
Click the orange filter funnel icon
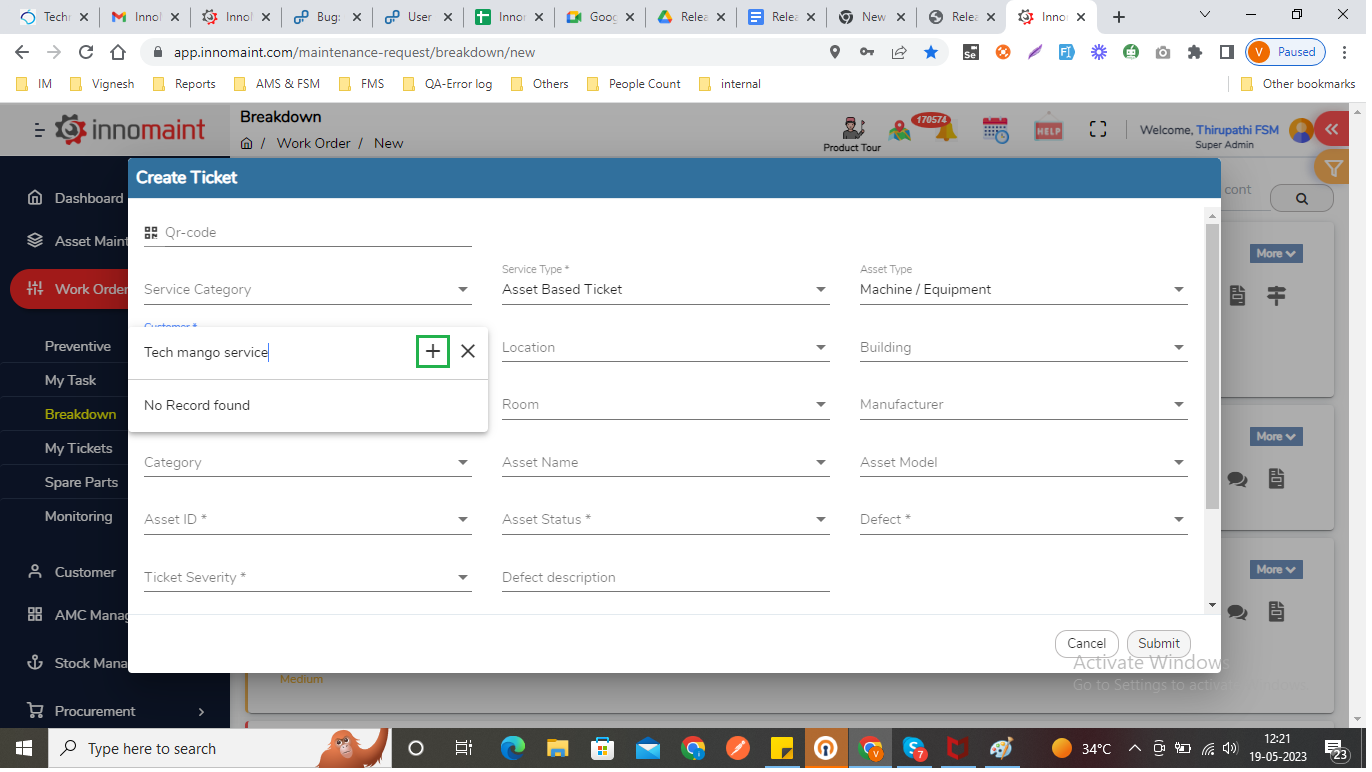coord(1332,168)
